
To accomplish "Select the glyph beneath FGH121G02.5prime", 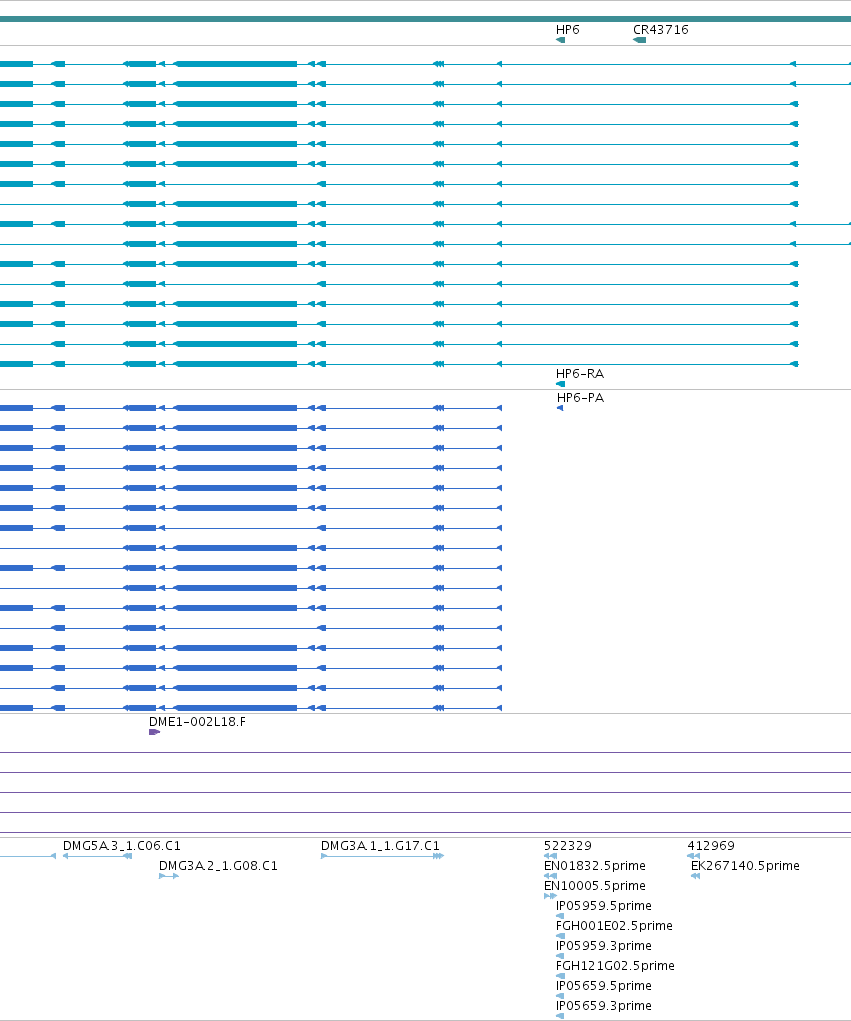I will [560, 976].
